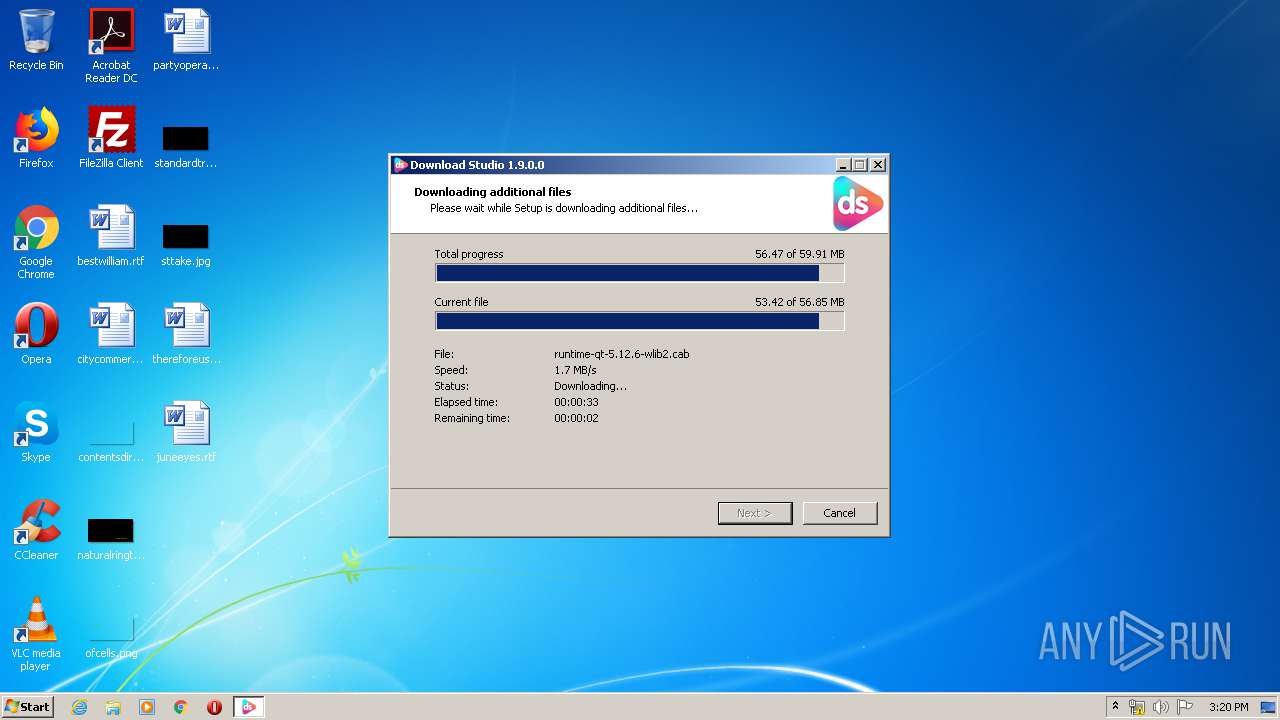Launch Opera browser desktop shortcut
Image resolution: width=1280 pixels, height=720 pixels.
36,334
